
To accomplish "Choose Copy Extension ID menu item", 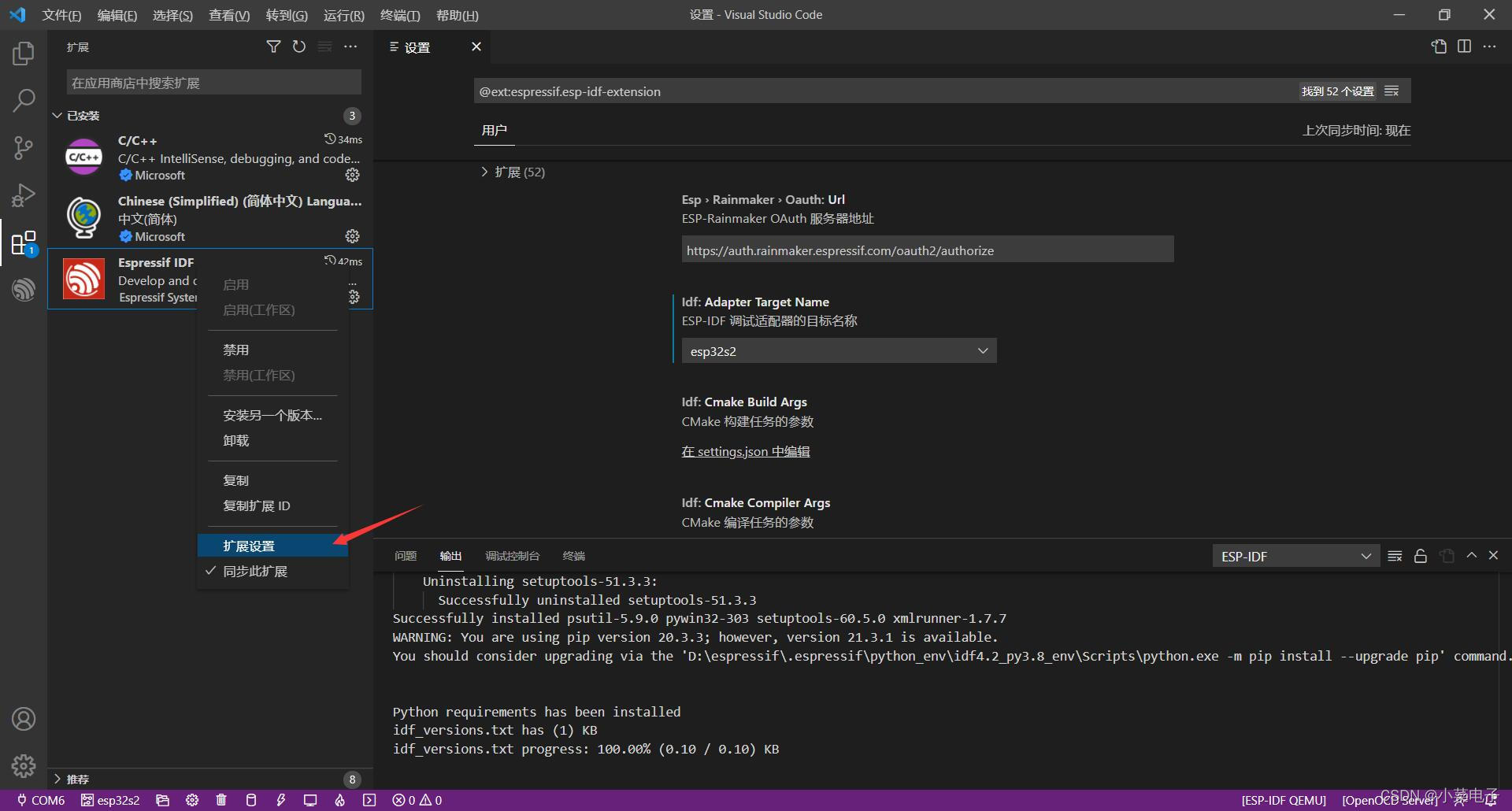I will [272, 505].
